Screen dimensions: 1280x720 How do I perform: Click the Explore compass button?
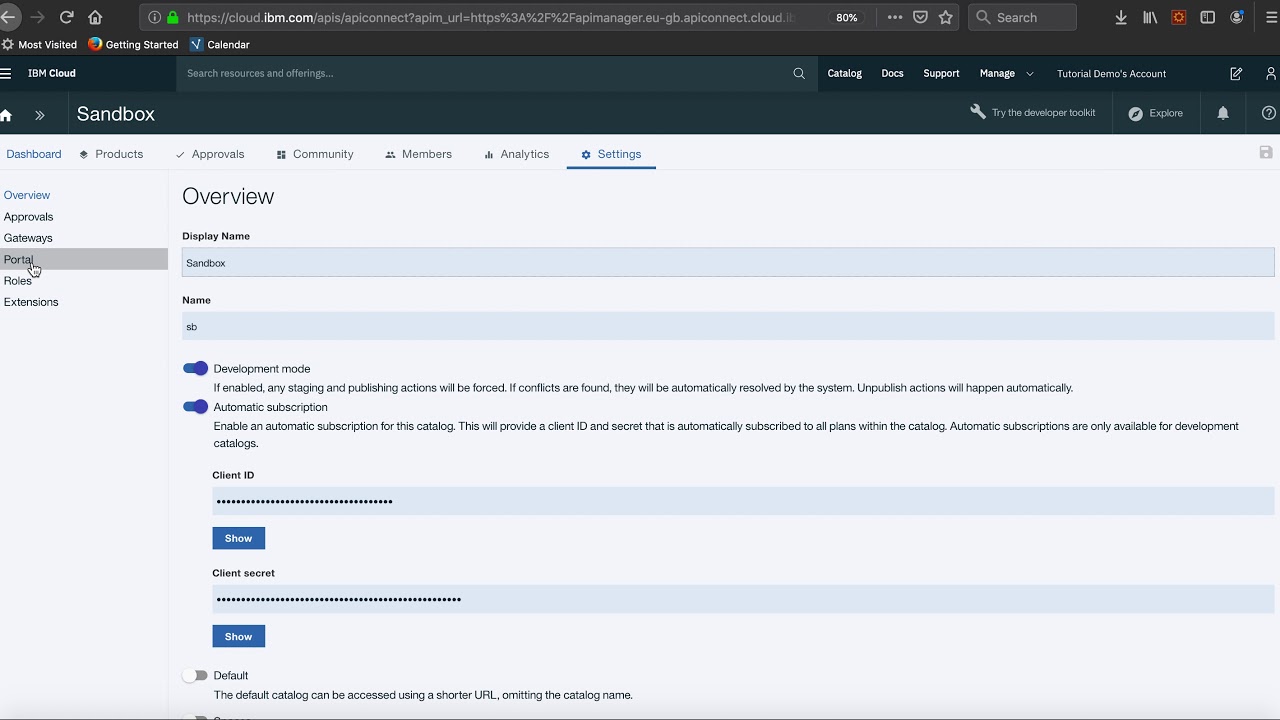point(1155,113)
